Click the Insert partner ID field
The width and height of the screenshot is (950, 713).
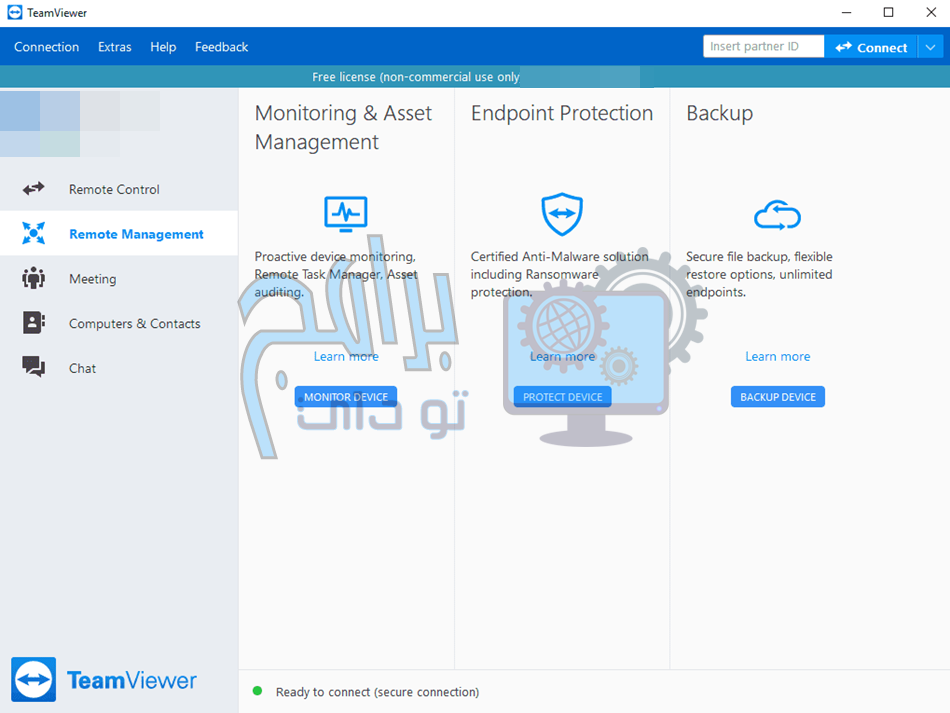pos(763,47)
